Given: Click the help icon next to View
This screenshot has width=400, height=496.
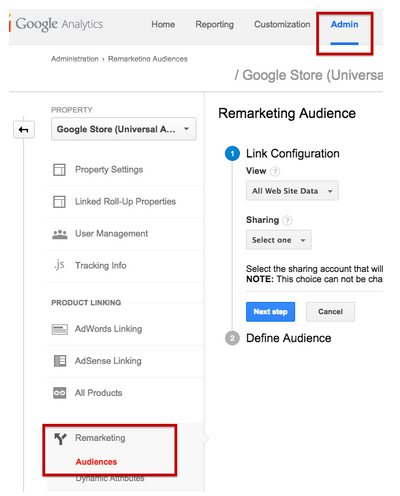Looking at the screenshot, I should pos(275,171).
